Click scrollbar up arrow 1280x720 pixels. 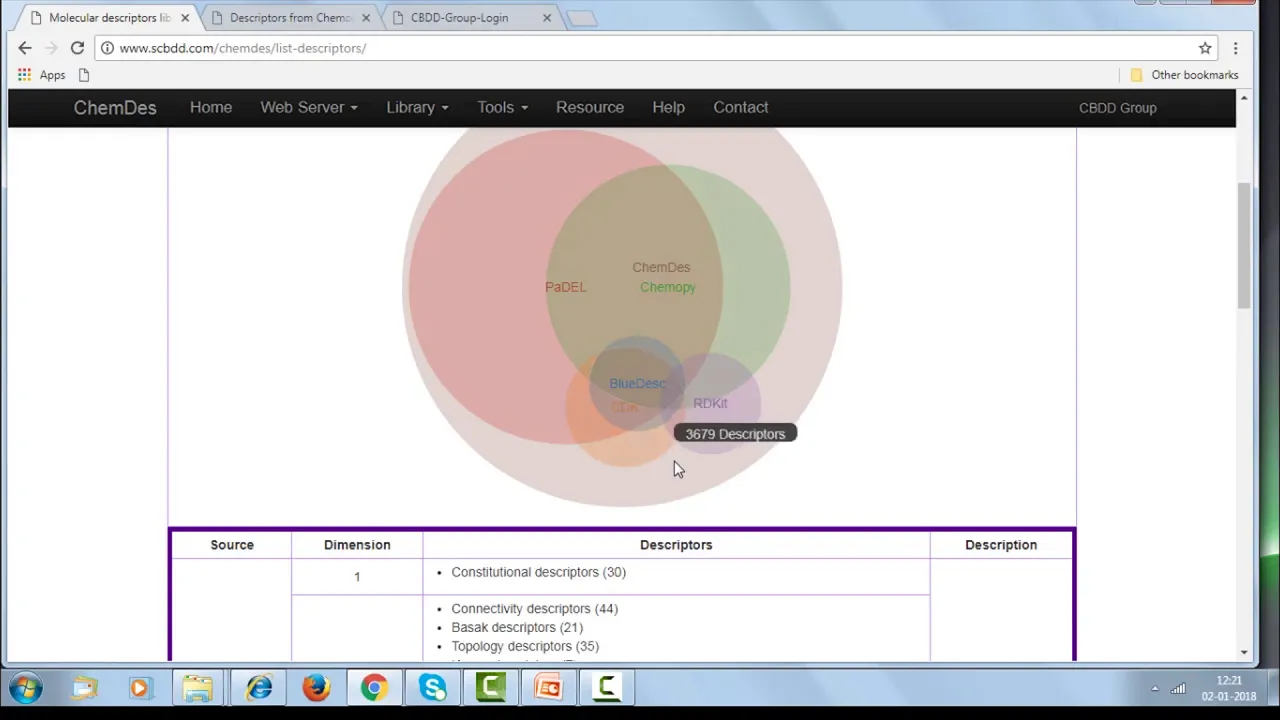point(1244,97)
